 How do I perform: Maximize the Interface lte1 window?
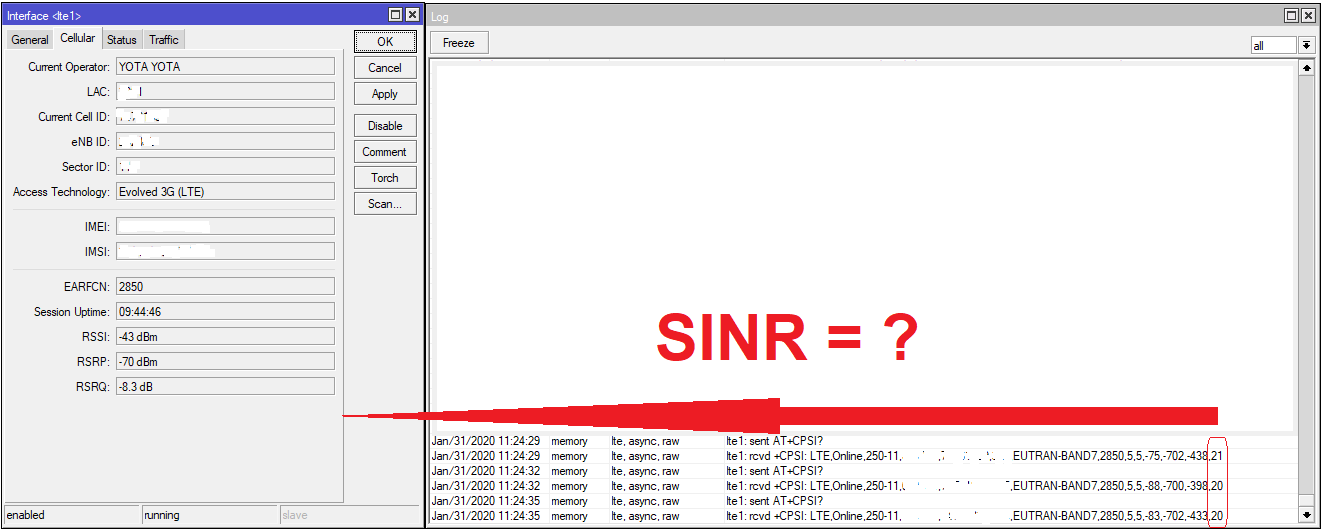tap(396, 14)
